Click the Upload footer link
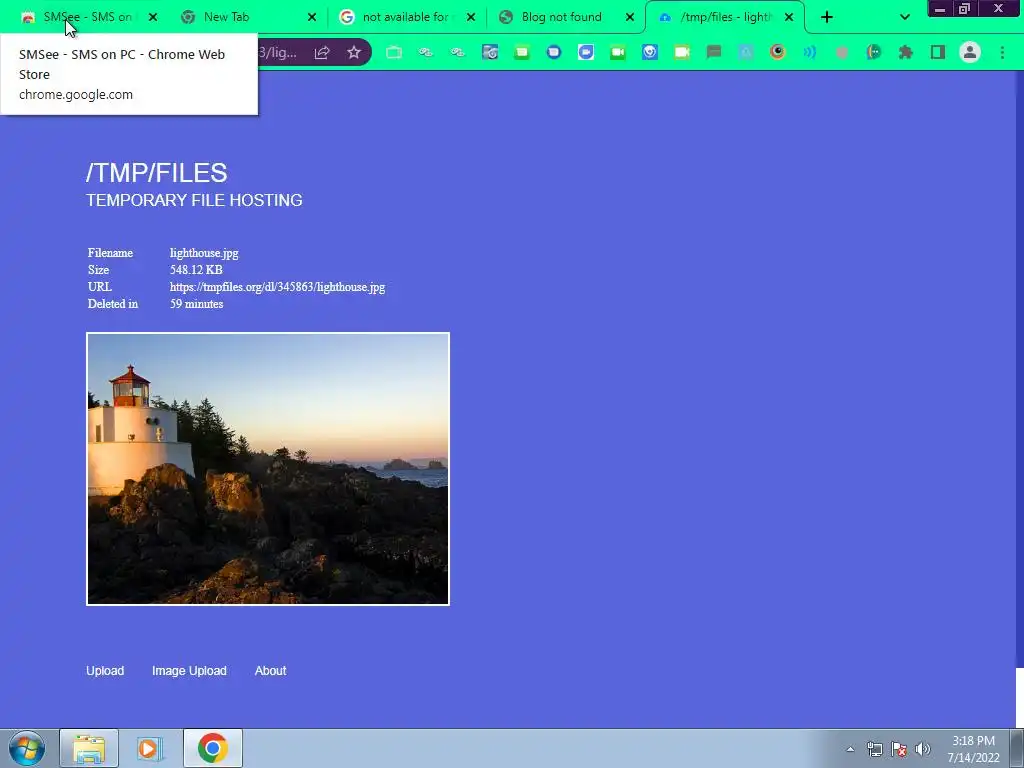The width and height of the screenshot is (1024, 768). (105, 671)
